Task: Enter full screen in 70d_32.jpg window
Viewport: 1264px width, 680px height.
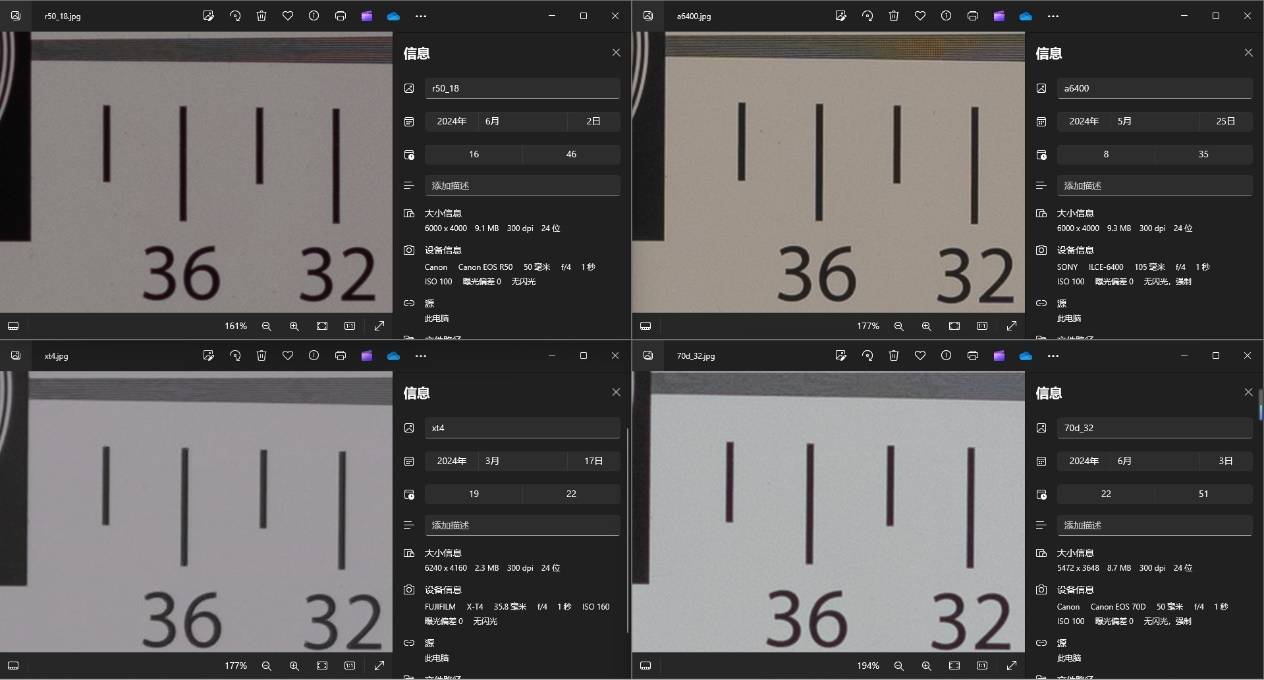Action: point(1011,665)
